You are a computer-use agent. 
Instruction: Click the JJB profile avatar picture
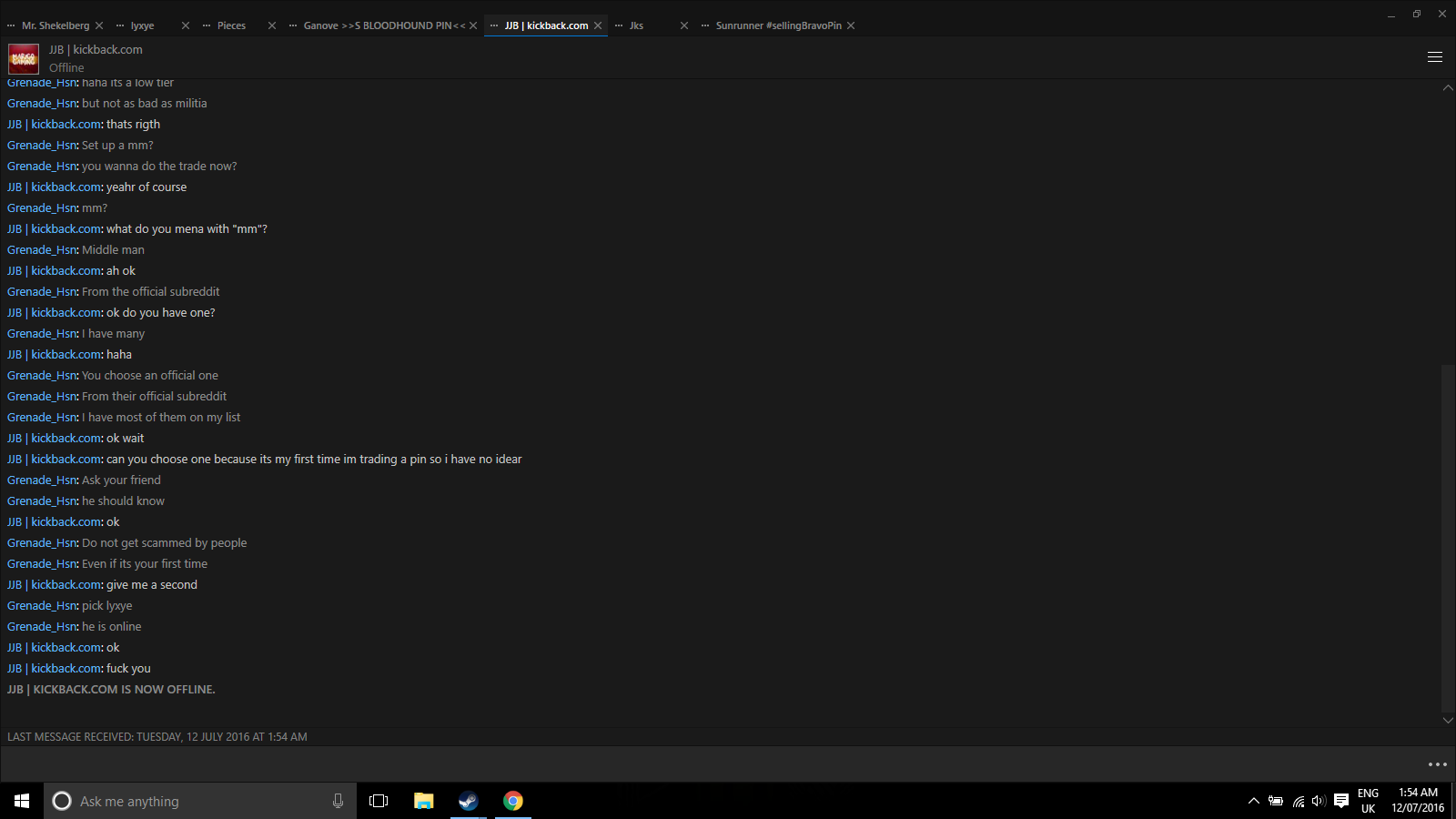tap(24, 58)
